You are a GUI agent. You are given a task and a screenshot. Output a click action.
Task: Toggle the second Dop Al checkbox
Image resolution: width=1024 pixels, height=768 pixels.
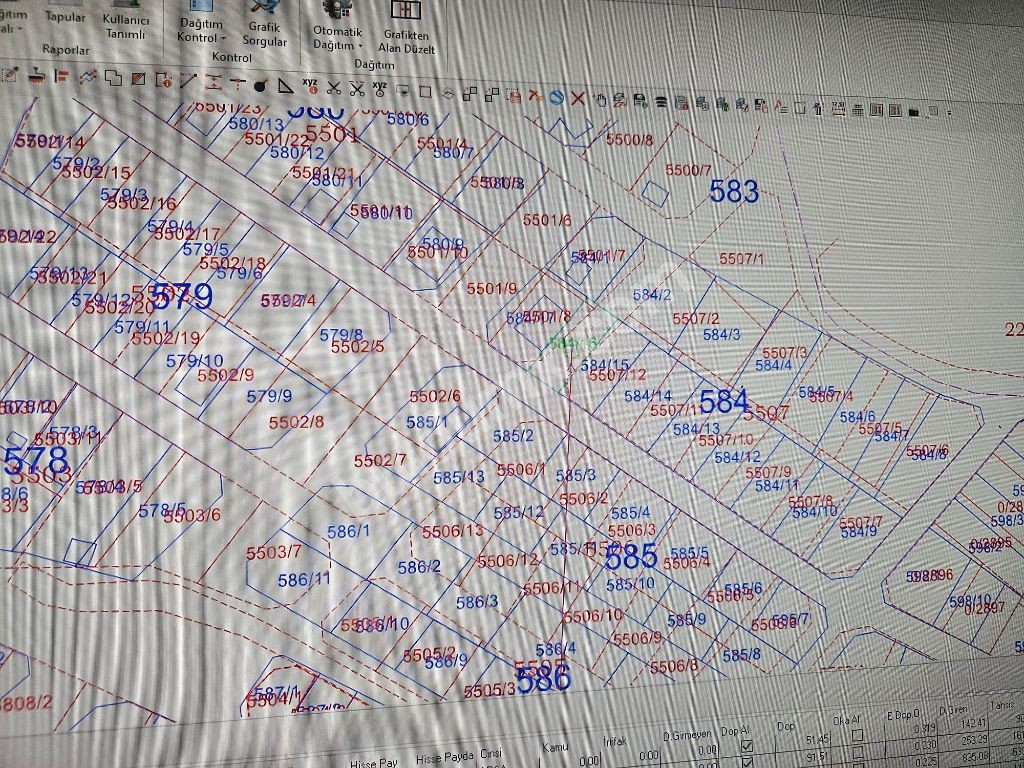(x=747, y=762)
